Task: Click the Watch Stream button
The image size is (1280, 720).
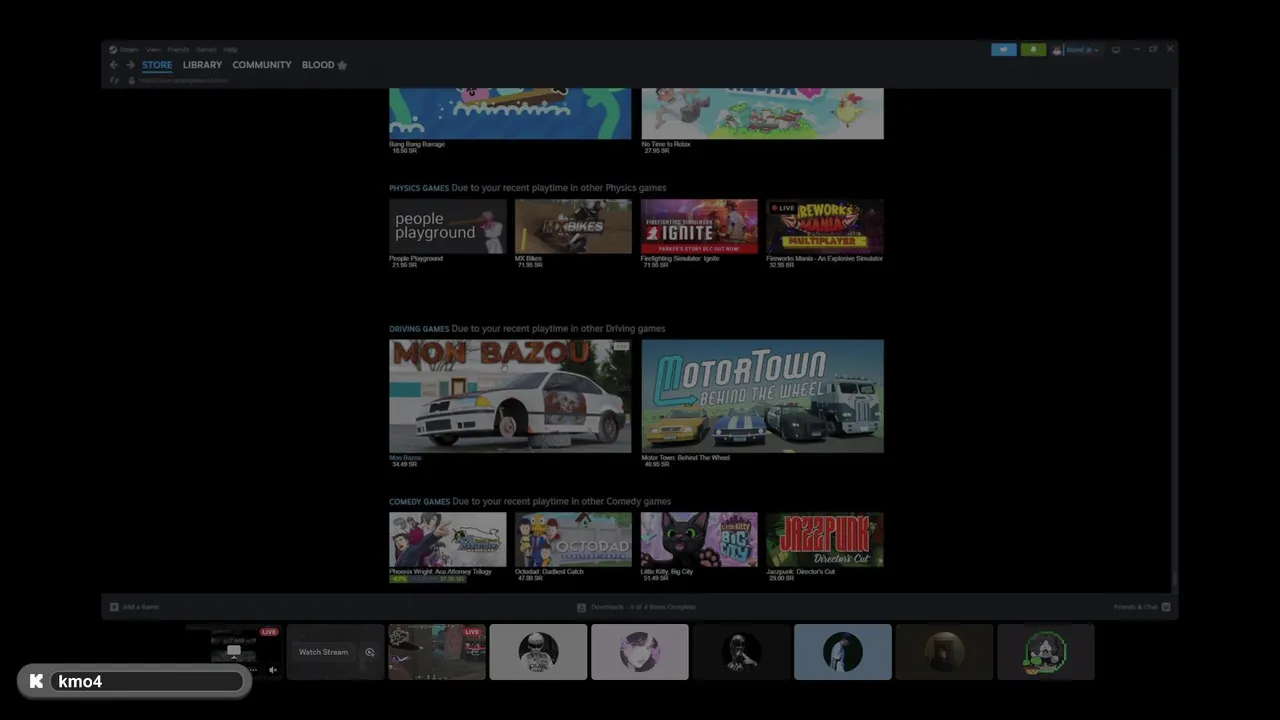Action: coord(323,652)
